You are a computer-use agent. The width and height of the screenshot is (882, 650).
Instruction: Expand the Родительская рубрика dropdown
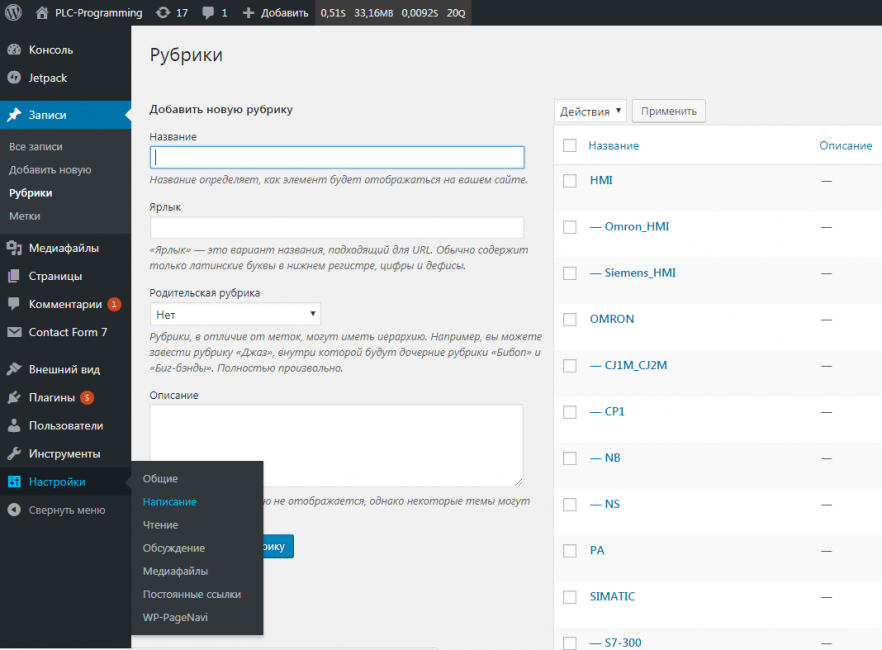[235, 314]
